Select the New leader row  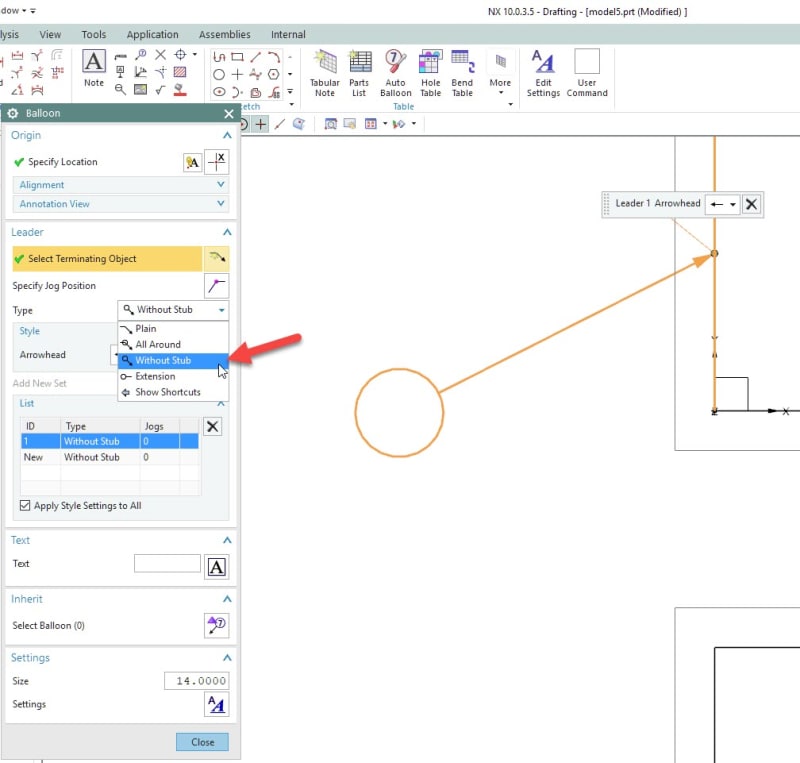(x=110, y=457)
